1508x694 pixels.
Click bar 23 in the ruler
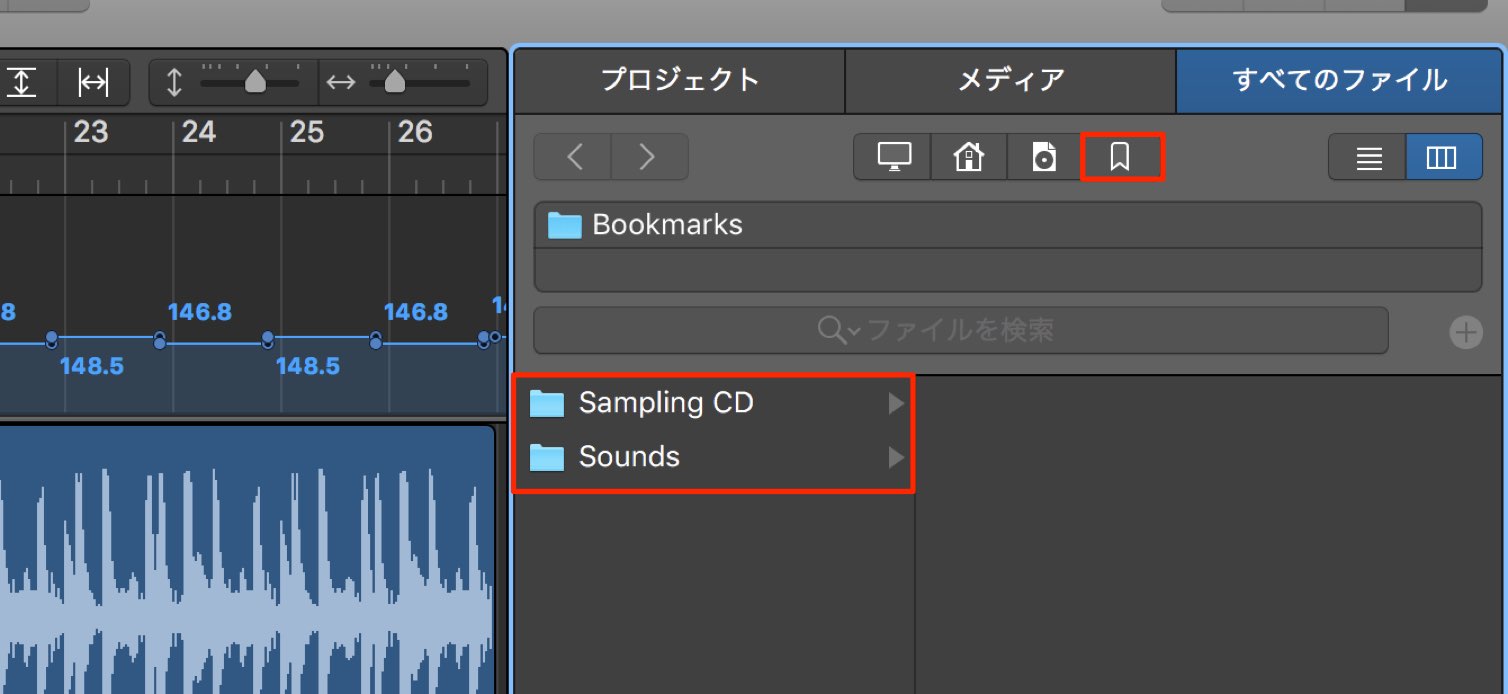[x=91, y=132]
